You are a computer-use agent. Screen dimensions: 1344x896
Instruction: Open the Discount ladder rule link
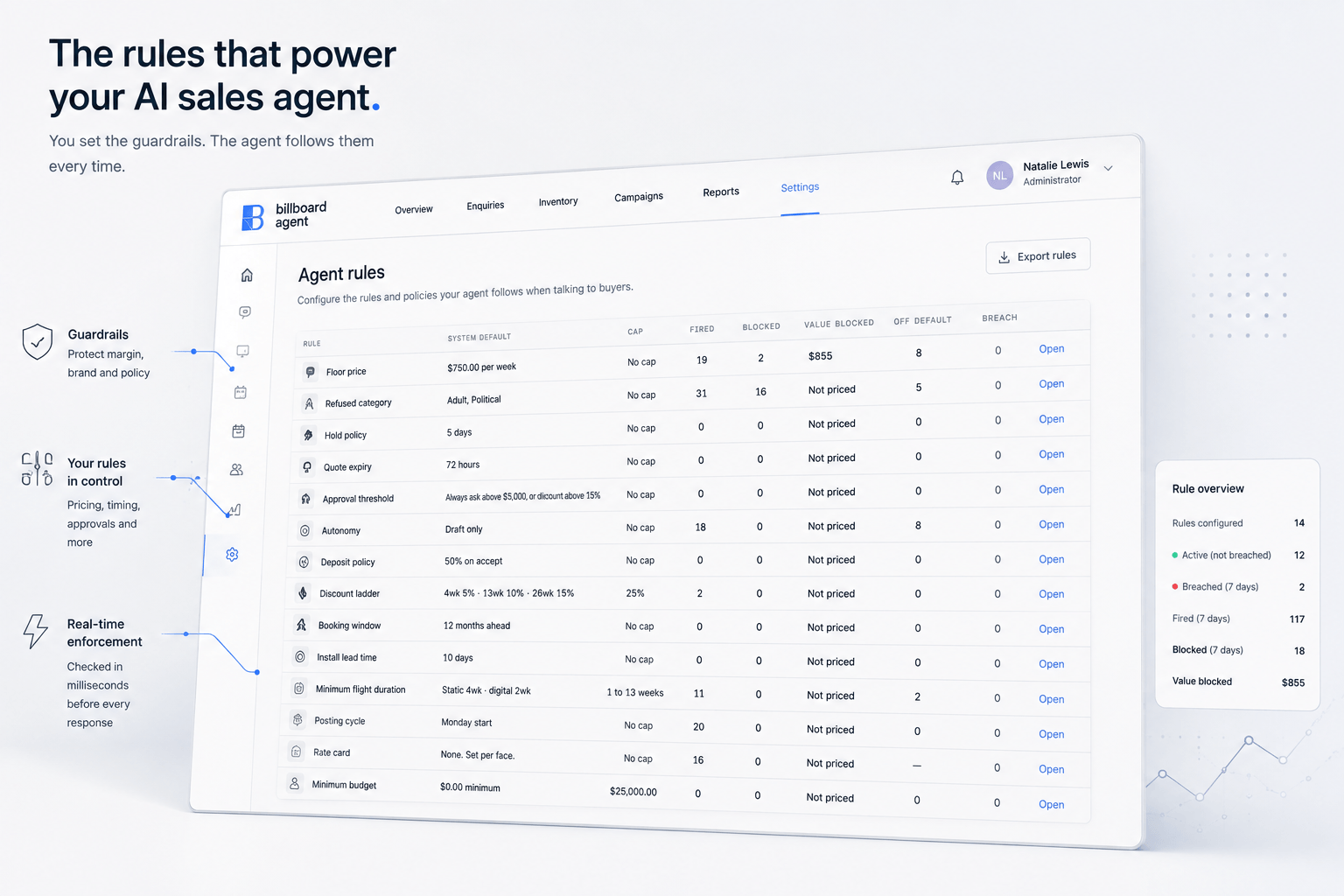1052,594
